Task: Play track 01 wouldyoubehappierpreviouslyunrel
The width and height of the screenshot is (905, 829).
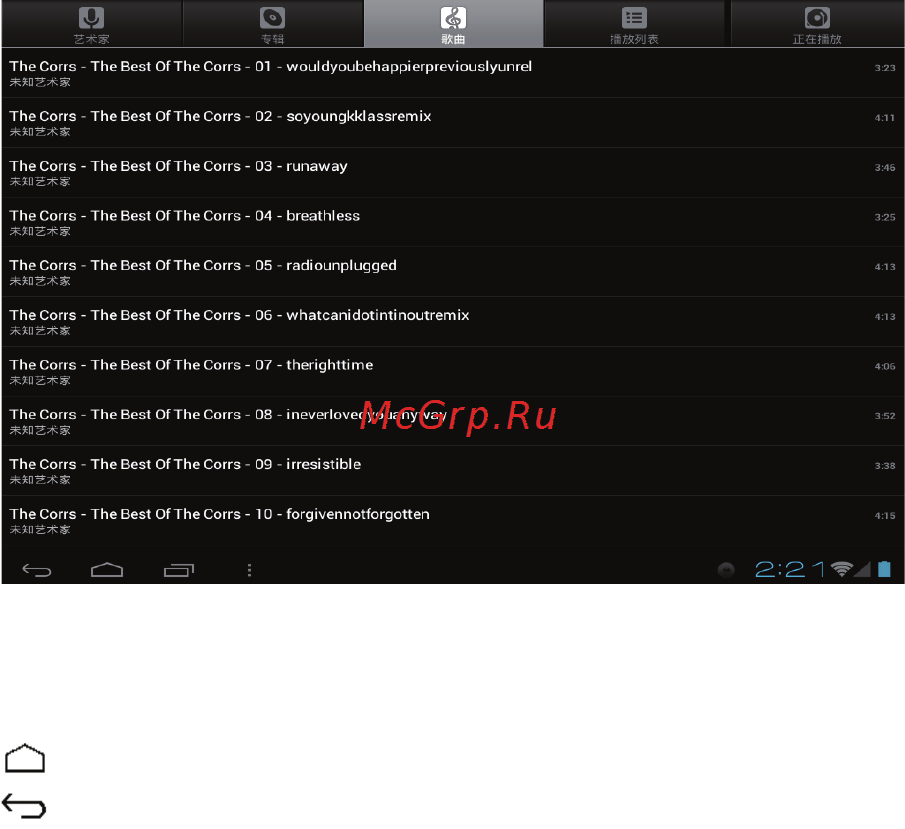Action: tap(452, 73)
